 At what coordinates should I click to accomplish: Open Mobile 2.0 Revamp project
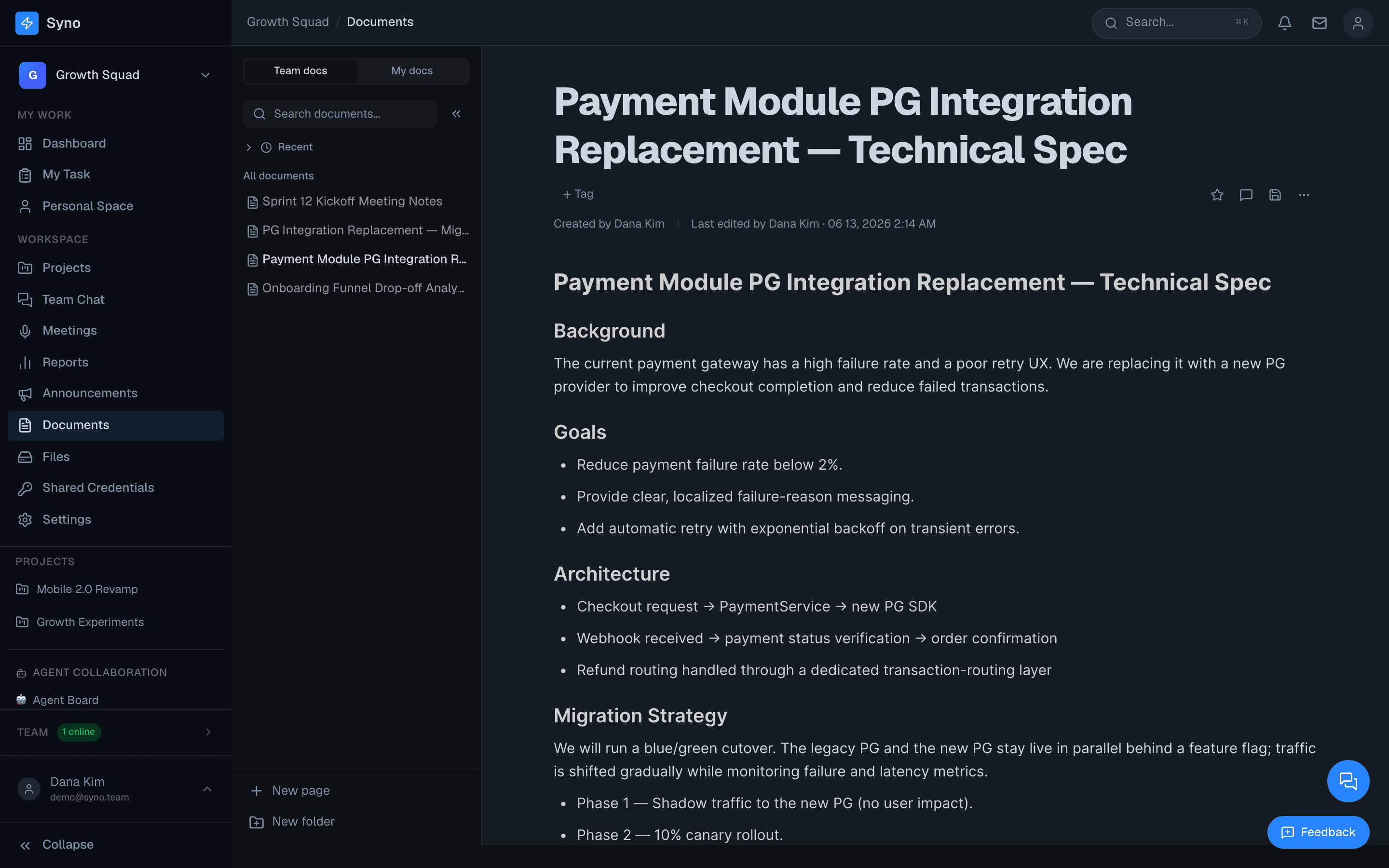(x=115, y=590)
